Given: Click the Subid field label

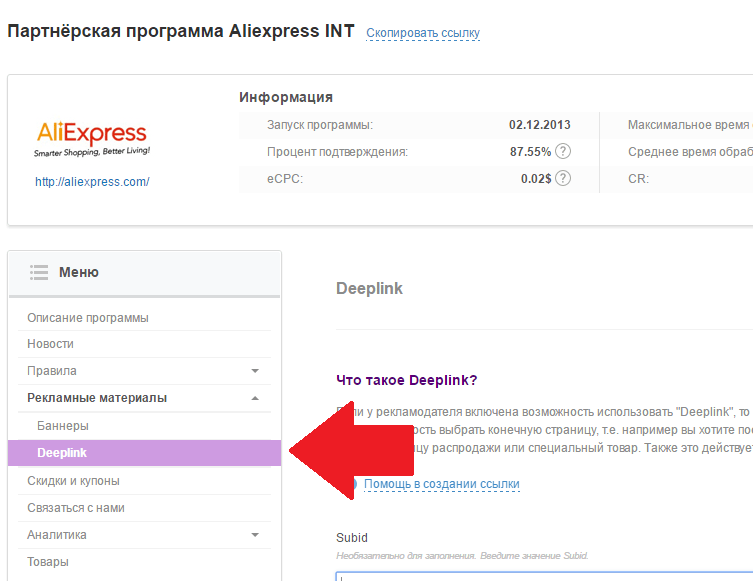Looking at the screenshot, I should pyautogui.click(x=352, y=537).
